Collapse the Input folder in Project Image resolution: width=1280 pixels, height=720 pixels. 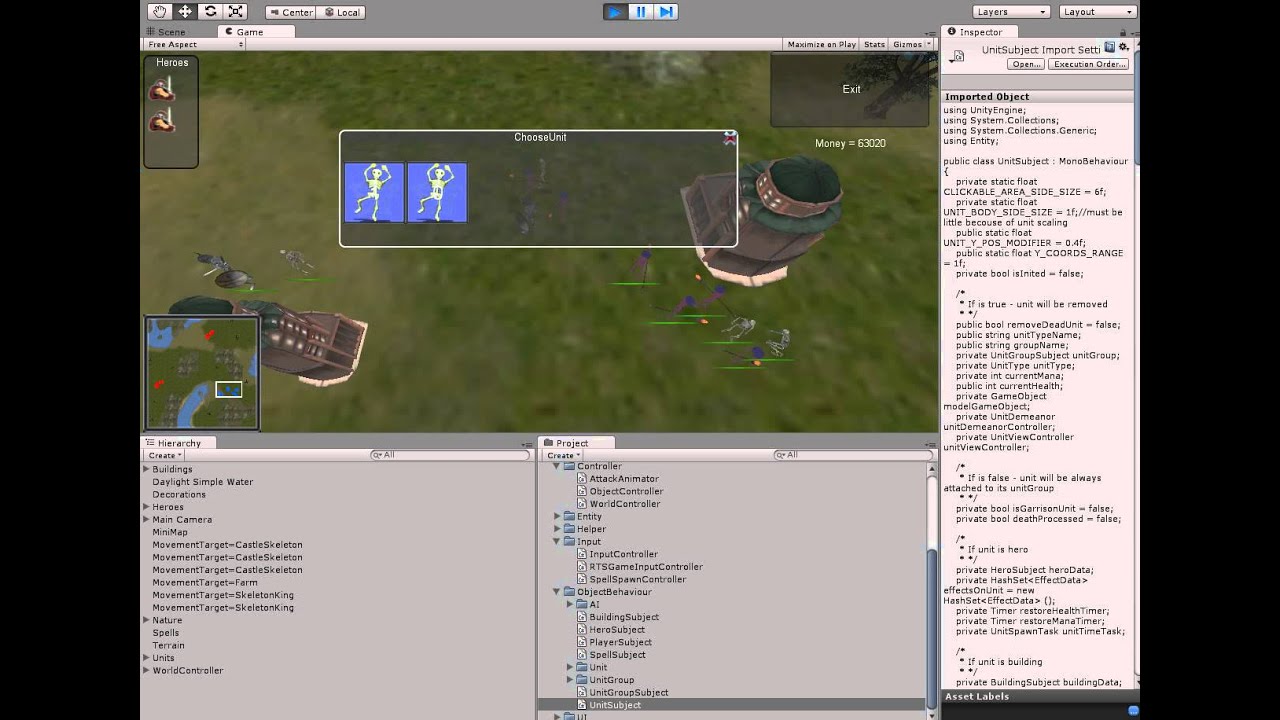pyautogui.click(x=557, y=541)
